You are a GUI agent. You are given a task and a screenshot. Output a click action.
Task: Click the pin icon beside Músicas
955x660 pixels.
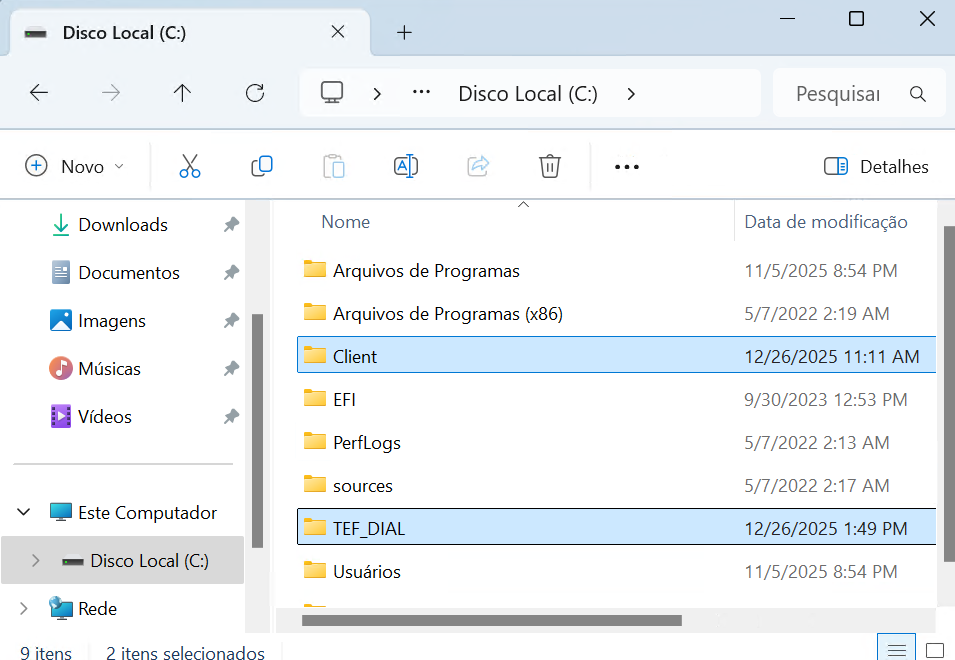[231, 368]
